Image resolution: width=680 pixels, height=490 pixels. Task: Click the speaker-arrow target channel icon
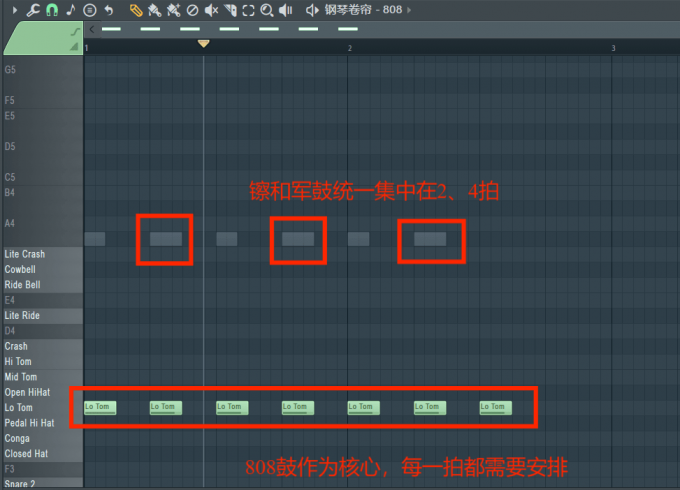pyautogui.click(x=312, y=10)
